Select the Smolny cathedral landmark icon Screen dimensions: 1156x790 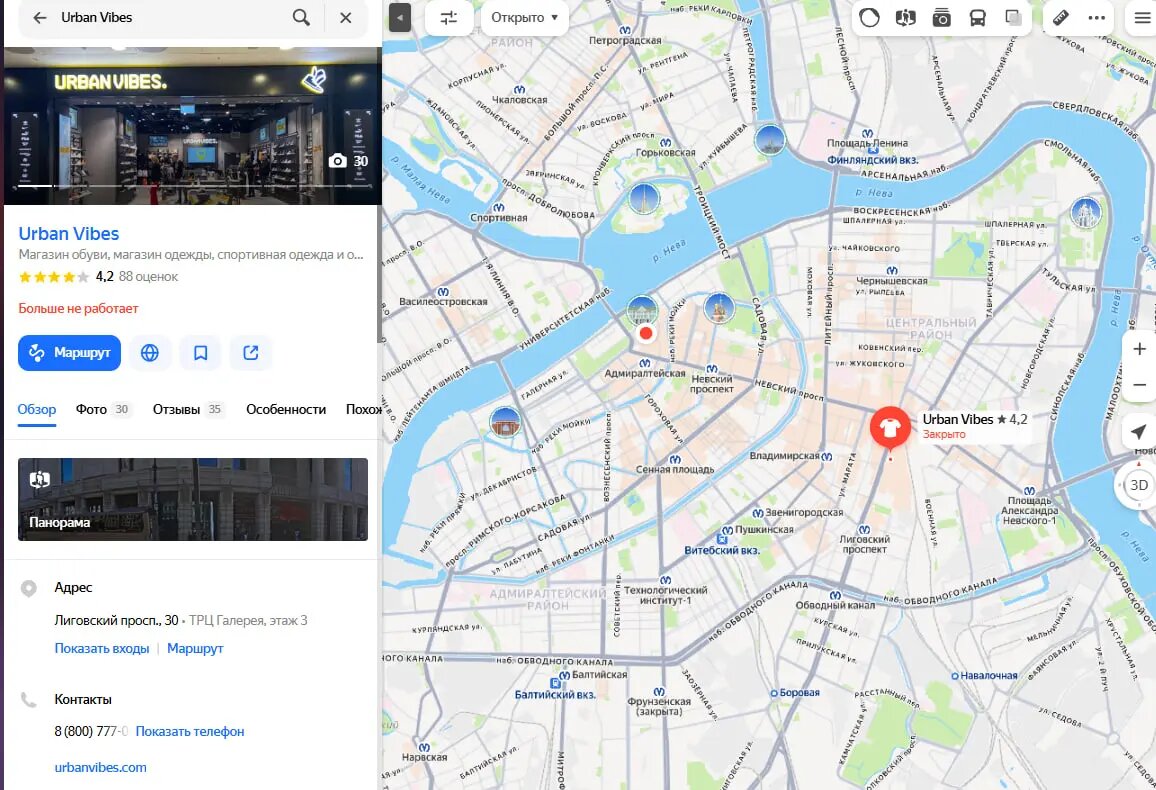click(1085, 213)
